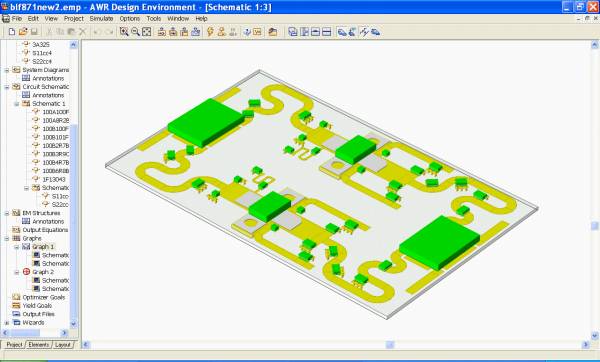Click the Open Project folder icon
Image resolution: width=600 pixels, height=362 pixels.
(23, 32)
